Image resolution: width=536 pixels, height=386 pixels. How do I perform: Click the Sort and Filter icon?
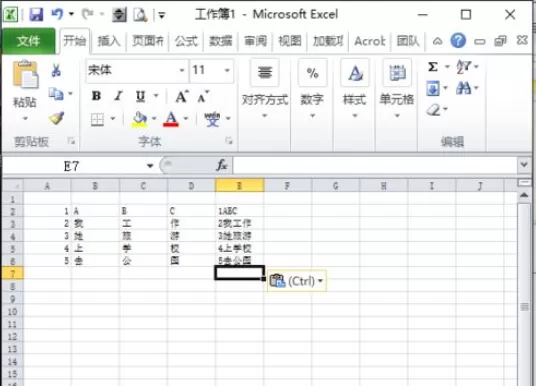(464, 67)
